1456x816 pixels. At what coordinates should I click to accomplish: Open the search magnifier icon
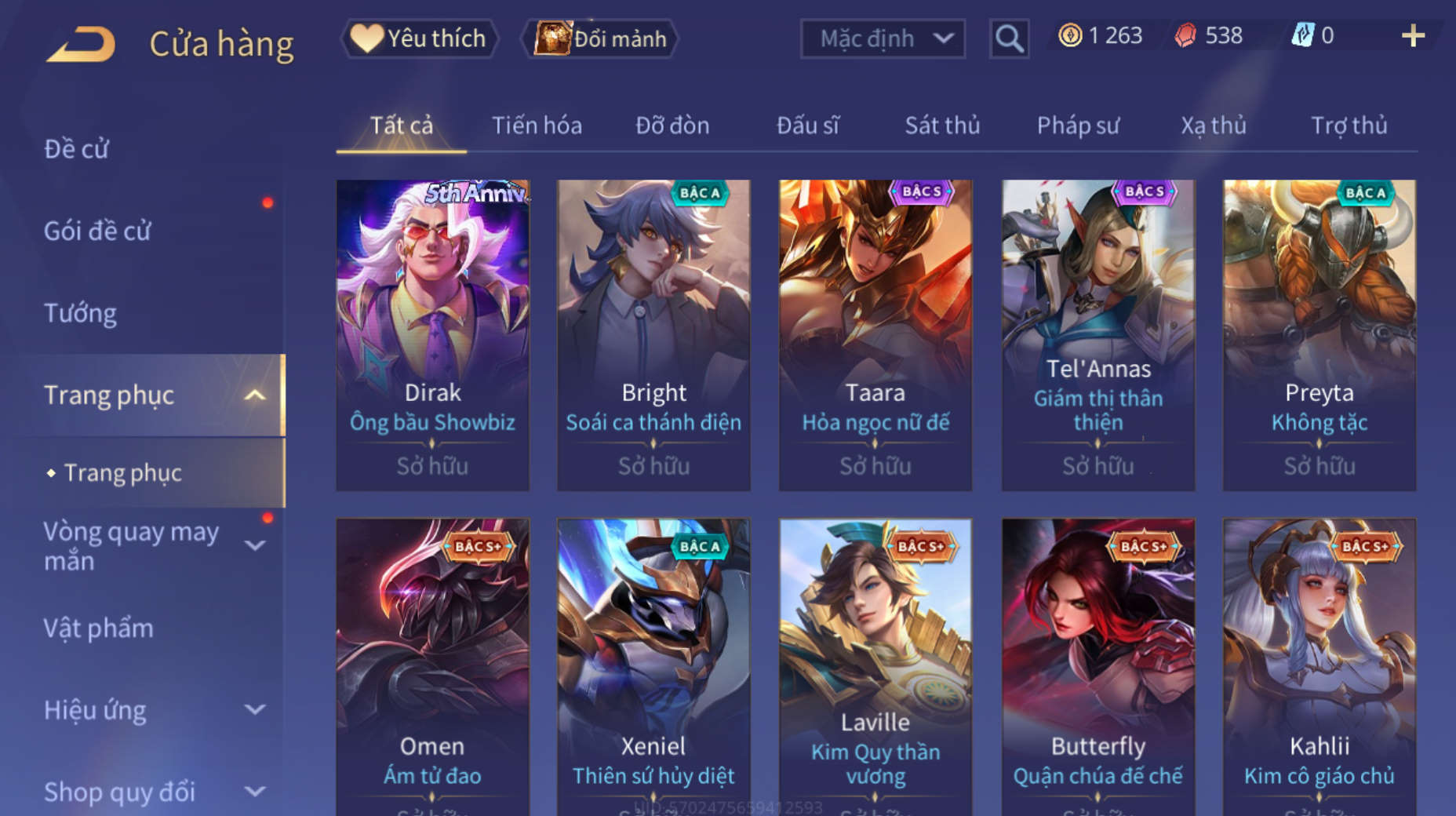(x=1009, y=38)
